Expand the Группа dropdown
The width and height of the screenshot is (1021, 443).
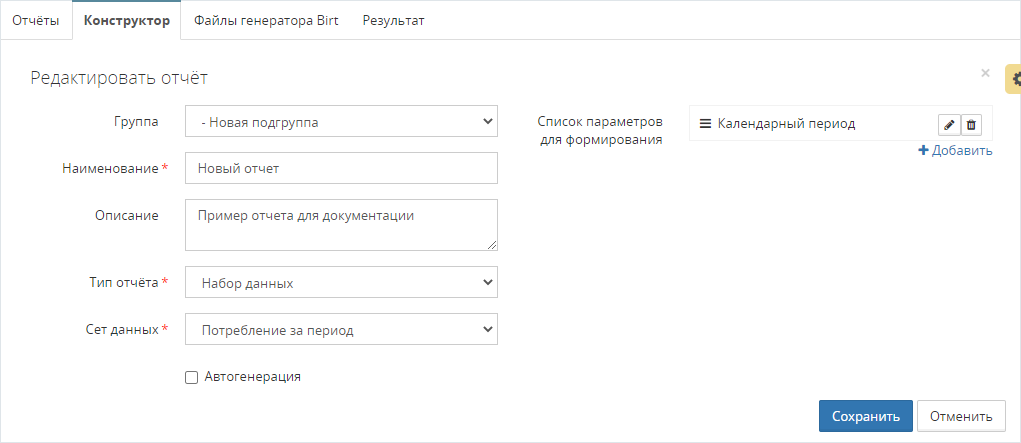click(341, 122)
